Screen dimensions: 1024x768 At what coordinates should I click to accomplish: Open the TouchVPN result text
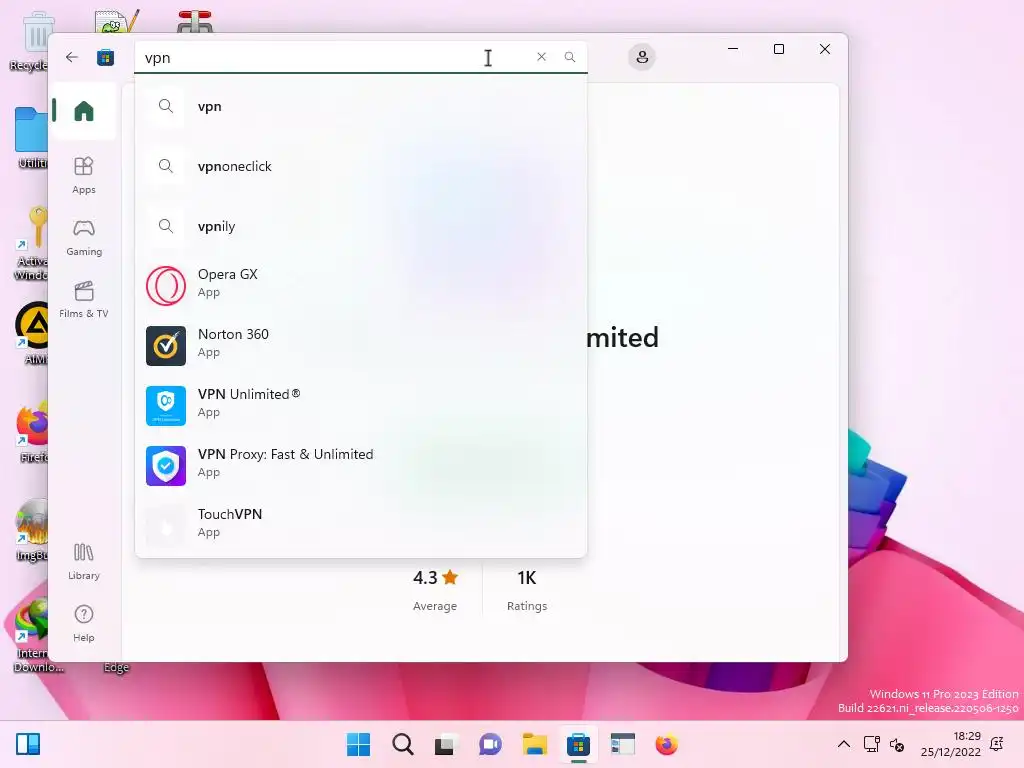[x=230, y=515]
